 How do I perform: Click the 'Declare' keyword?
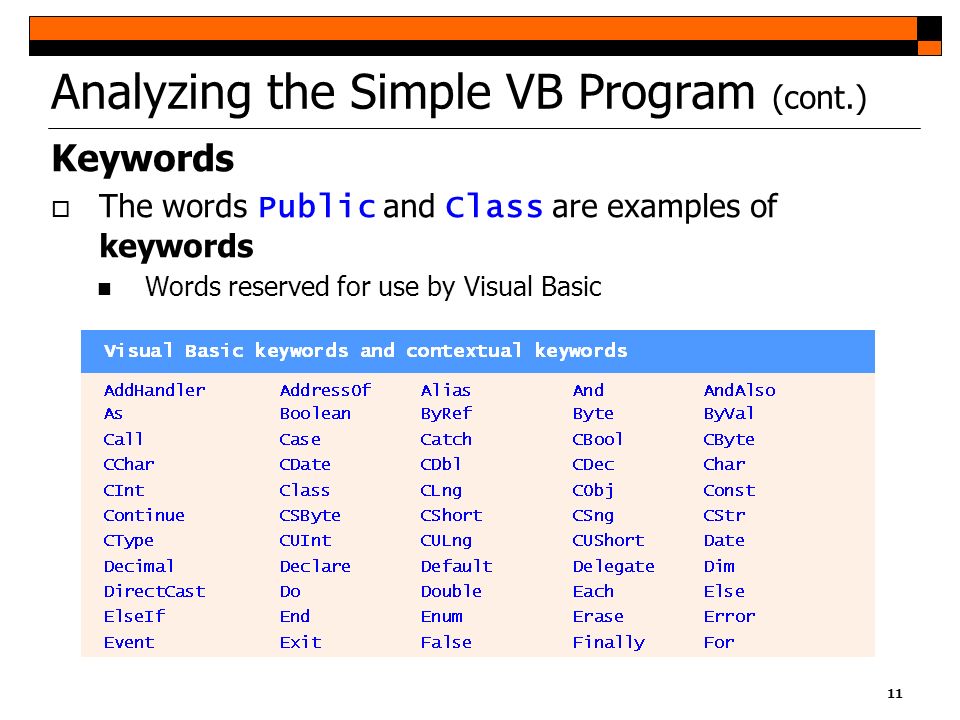[315, 566]
